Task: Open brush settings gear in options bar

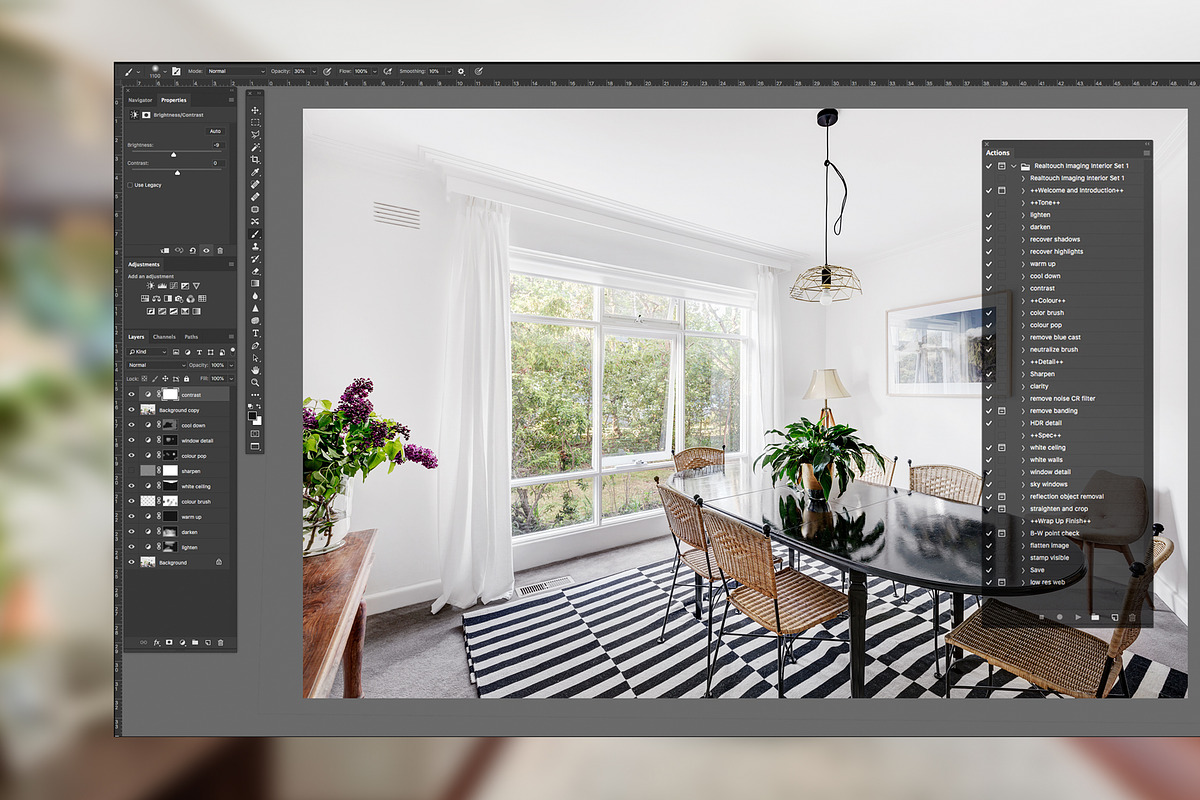Action: pyautogui.click(x=461, y=71)
